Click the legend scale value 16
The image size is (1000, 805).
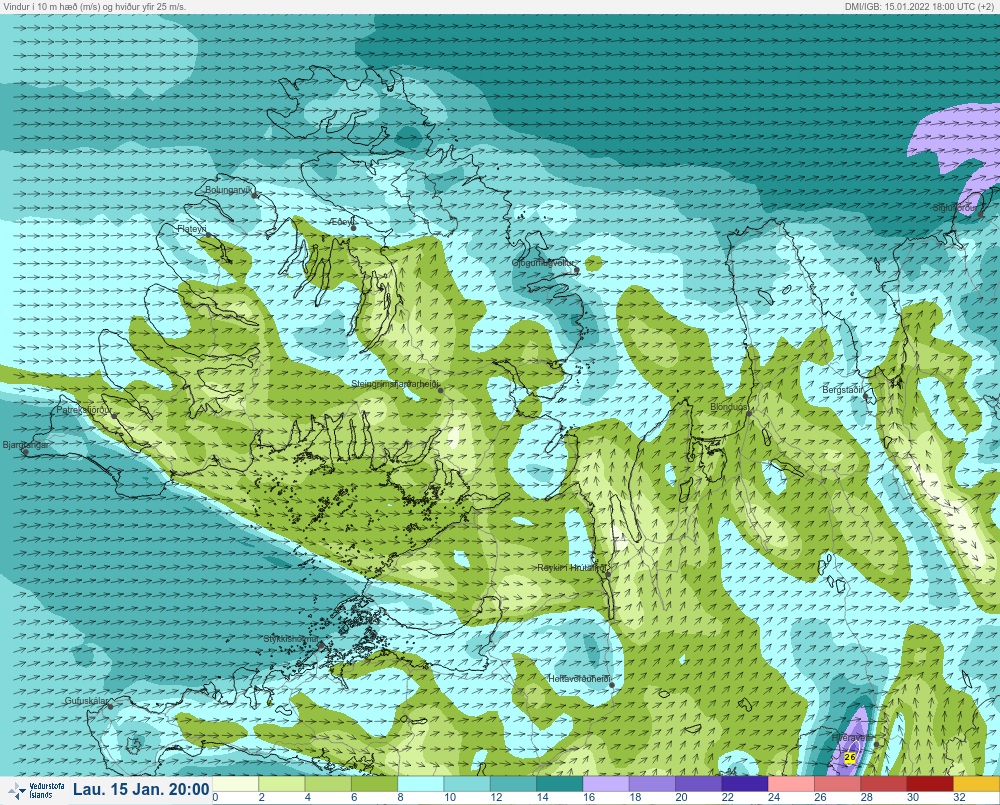click(589, 797)
